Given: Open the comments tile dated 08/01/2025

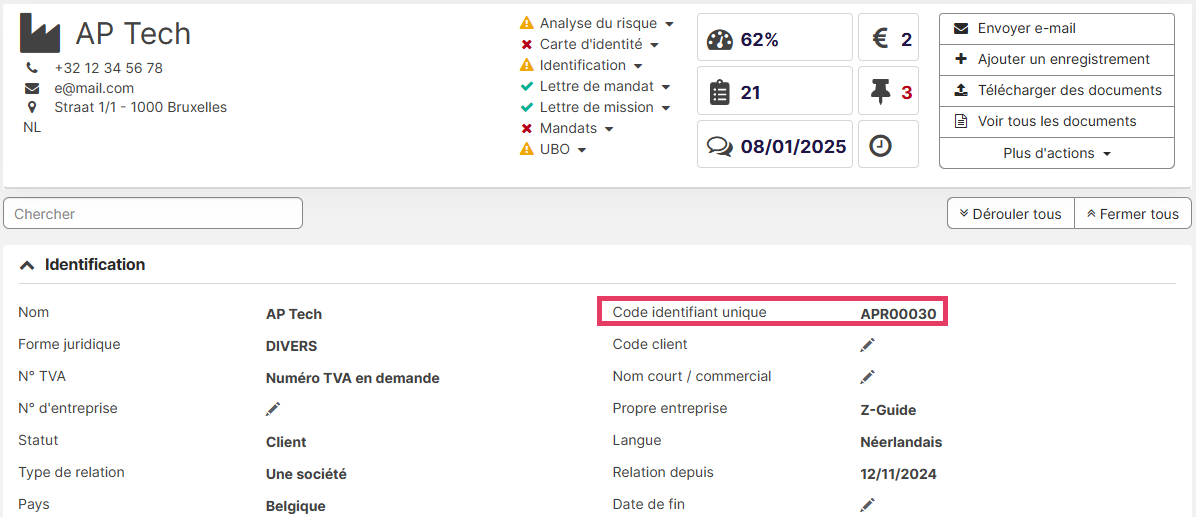Looking at the screenshot, I should (x=774, y=146).
